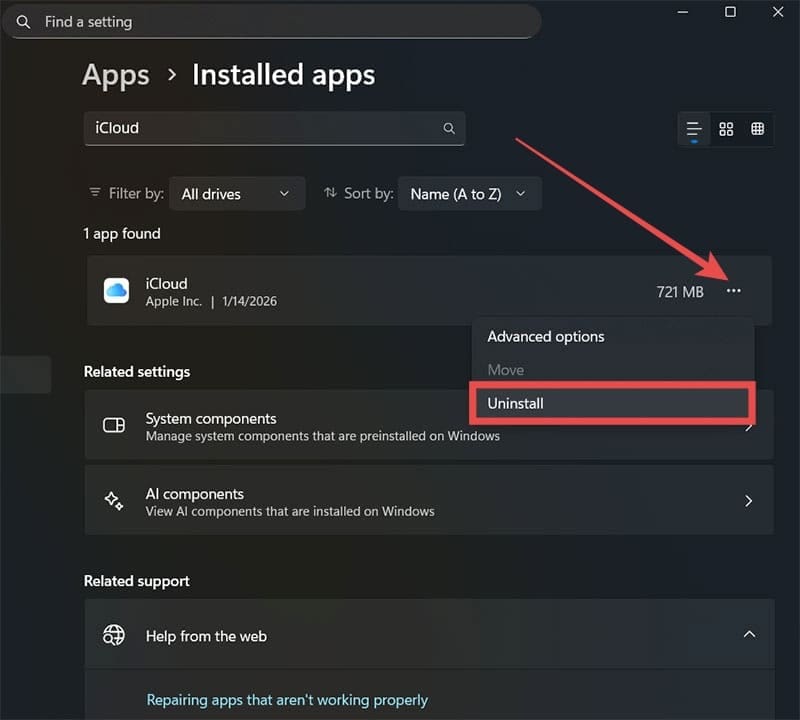Switch to list view layout
Screen dimensions: 800x720
coord(694,129)
